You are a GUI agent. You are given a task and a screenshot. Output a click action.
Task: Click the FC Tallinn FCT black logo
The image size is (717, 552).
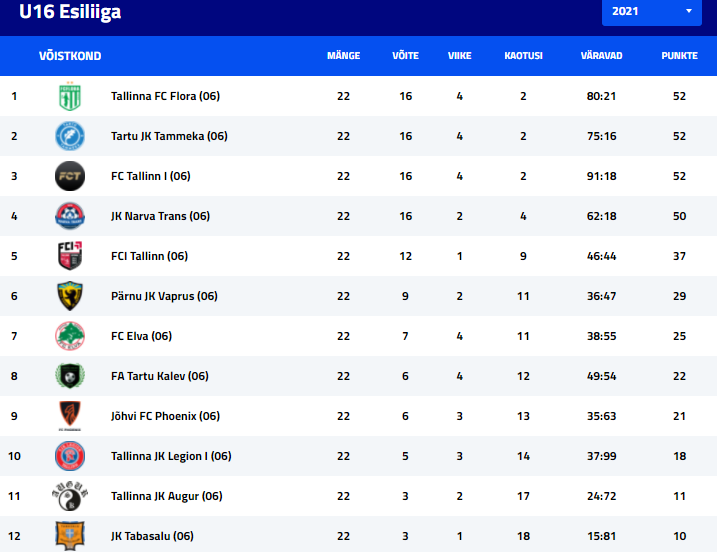70,176
